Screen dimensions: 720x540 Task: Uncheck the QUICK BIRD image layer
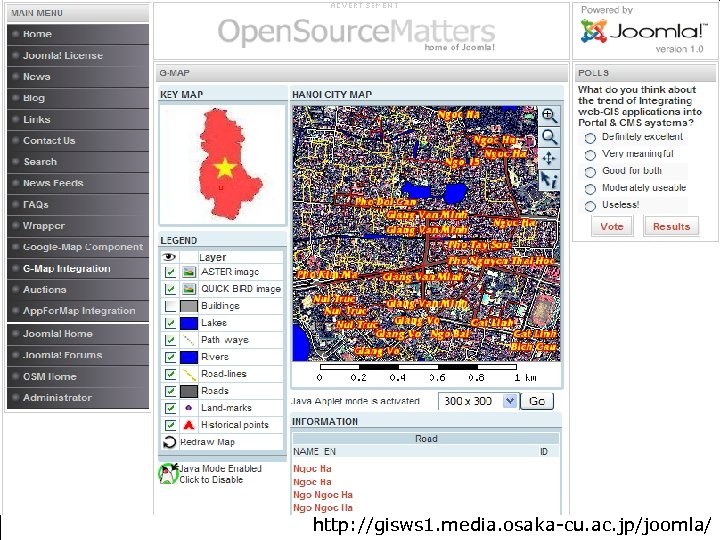coord(170,289)
